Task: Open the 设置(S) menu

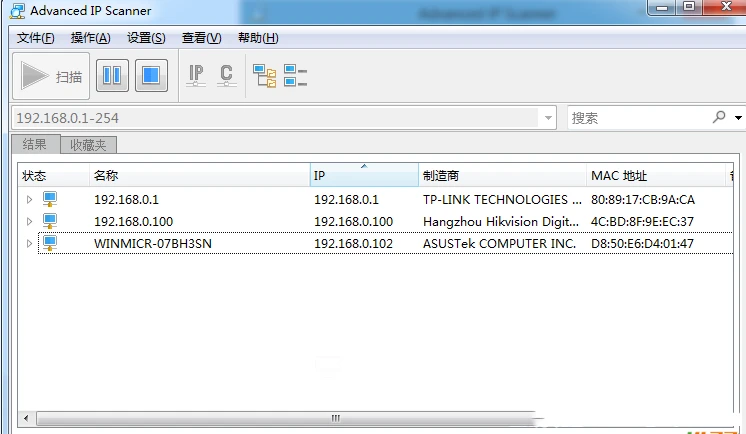Action: coord(146,38)
